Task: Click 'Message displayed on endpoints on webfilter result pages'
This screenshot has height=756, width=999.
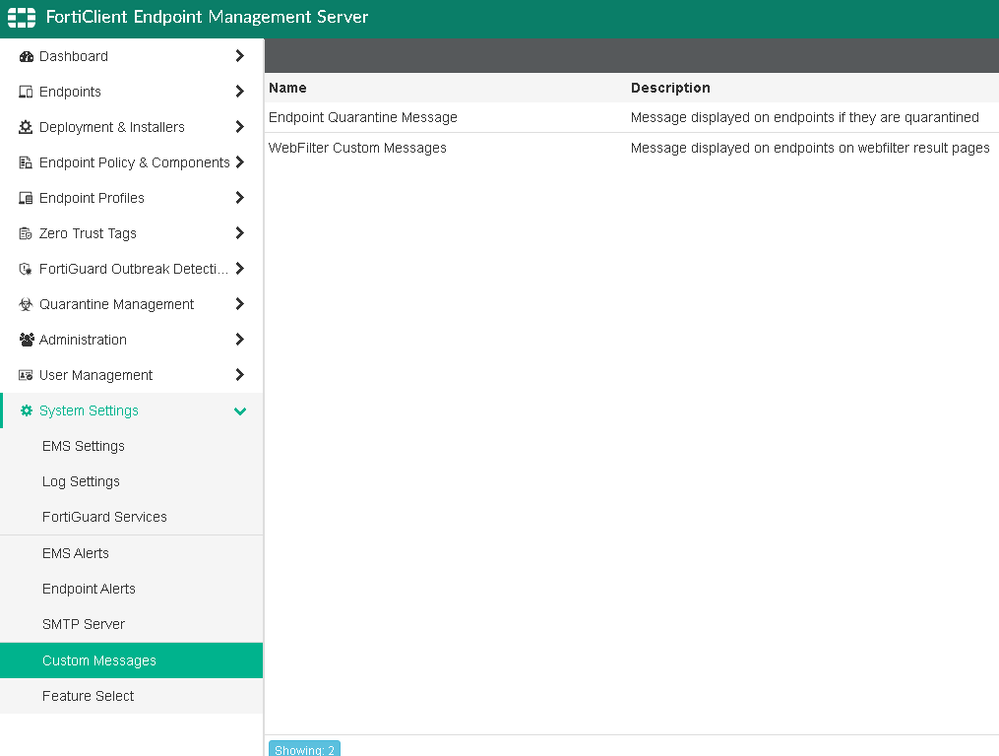Action: (x=810, y=148)
